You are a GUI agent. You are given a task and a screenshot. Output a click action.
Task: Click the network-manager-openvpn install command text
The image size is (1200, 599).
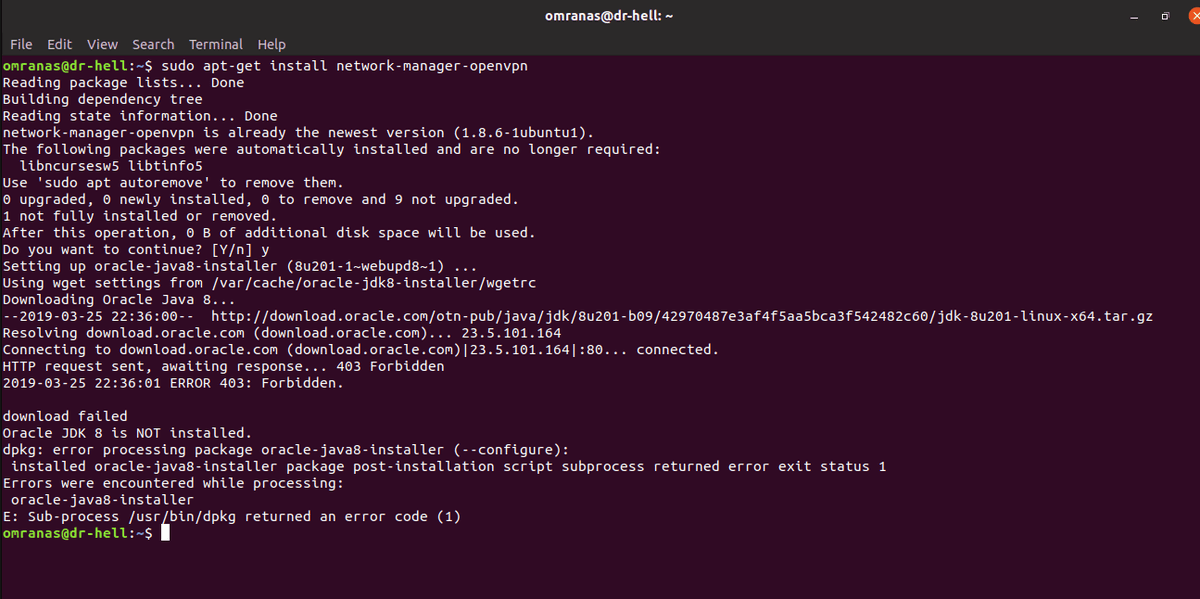coord(344,66)
